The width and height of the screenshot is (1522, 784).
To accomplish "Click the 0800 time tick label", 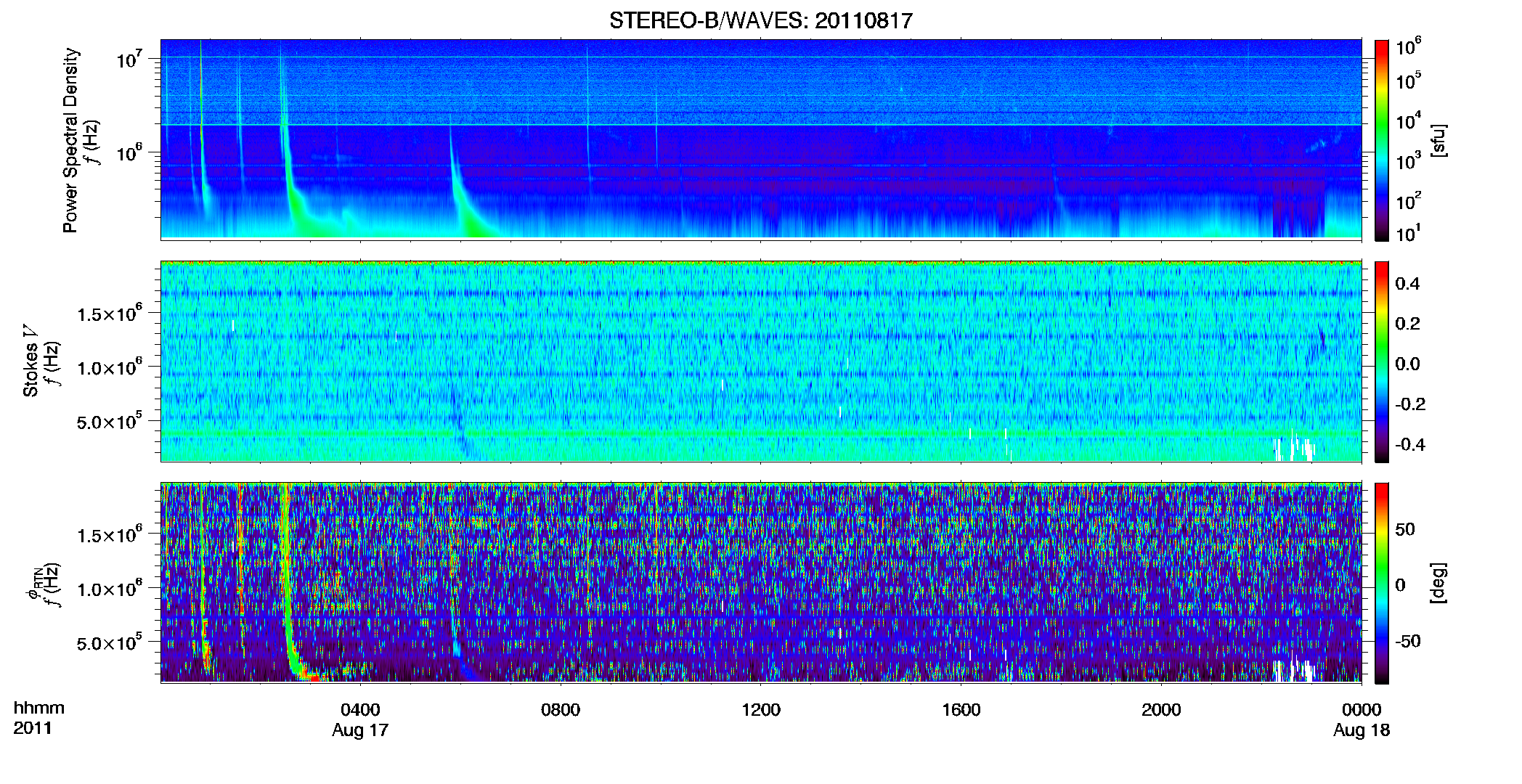I will tap(561, 710).
